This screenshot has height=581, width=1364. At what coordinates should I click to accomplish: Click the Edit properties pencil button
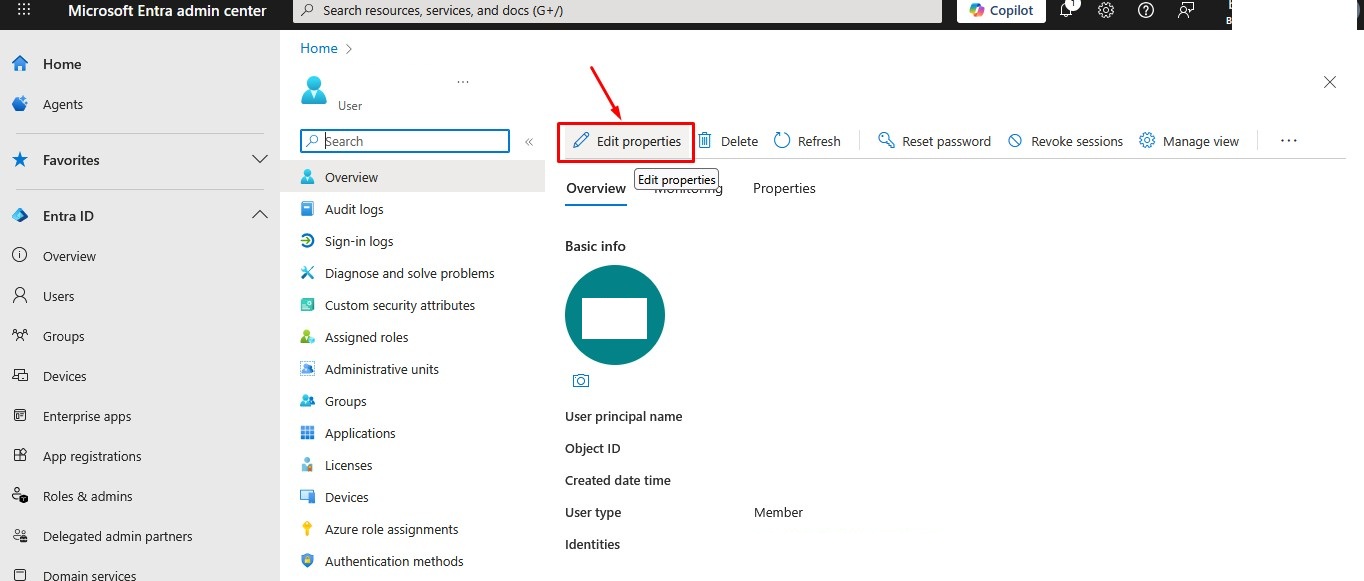(626, 141)
